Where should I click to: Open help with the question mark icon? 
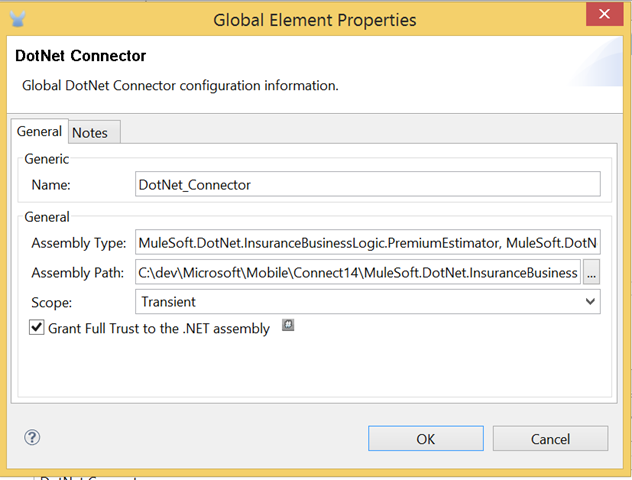[x=32, y=437]
